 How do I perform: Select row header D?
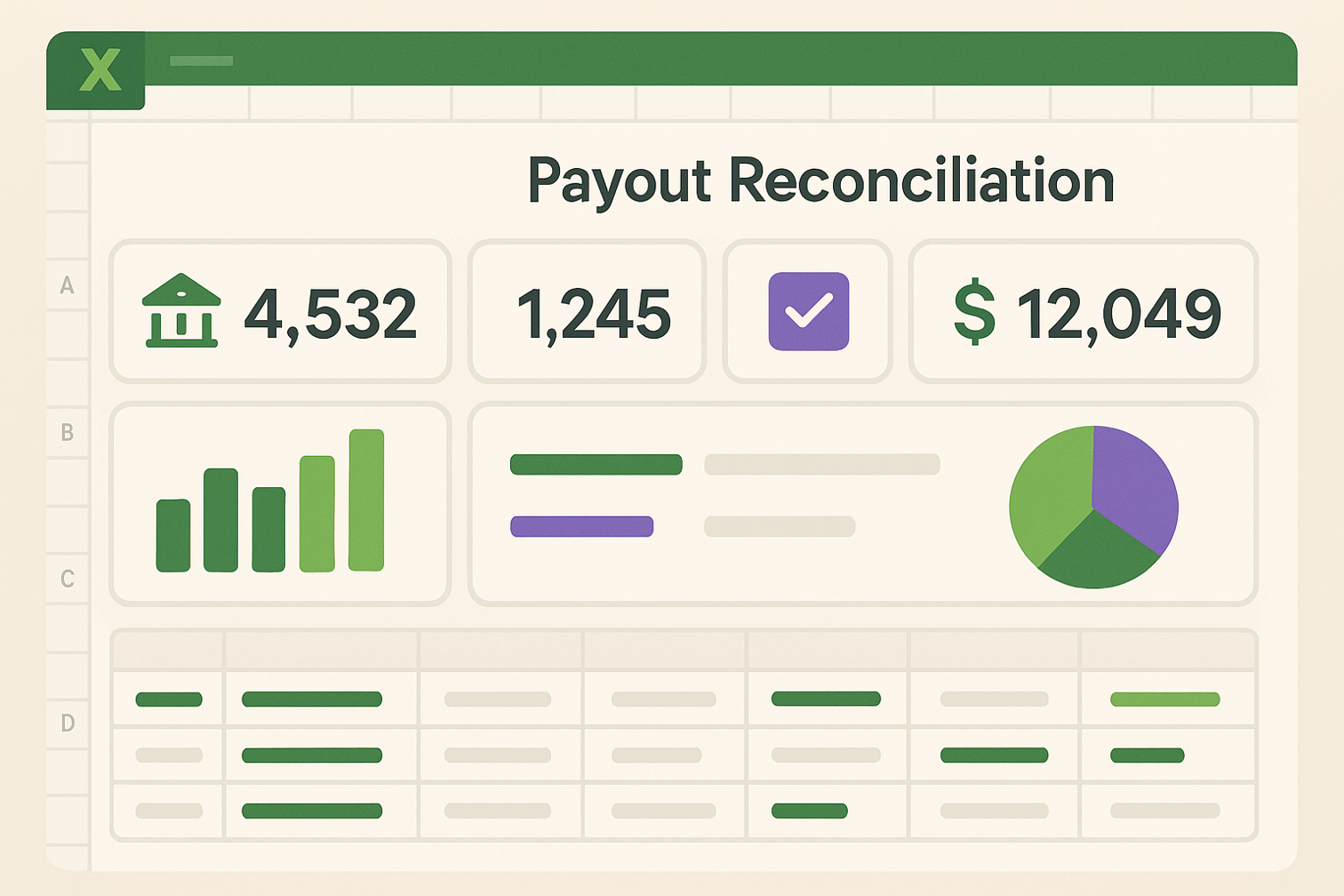(x=67, y=723)
